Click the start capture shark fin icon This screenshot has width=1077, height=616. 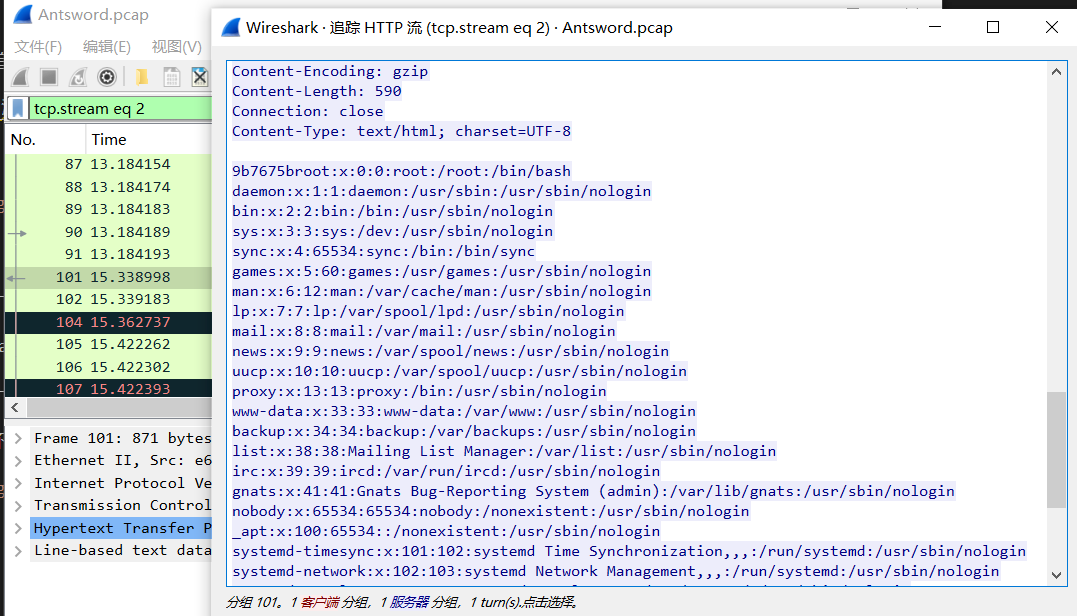(20, 77)
